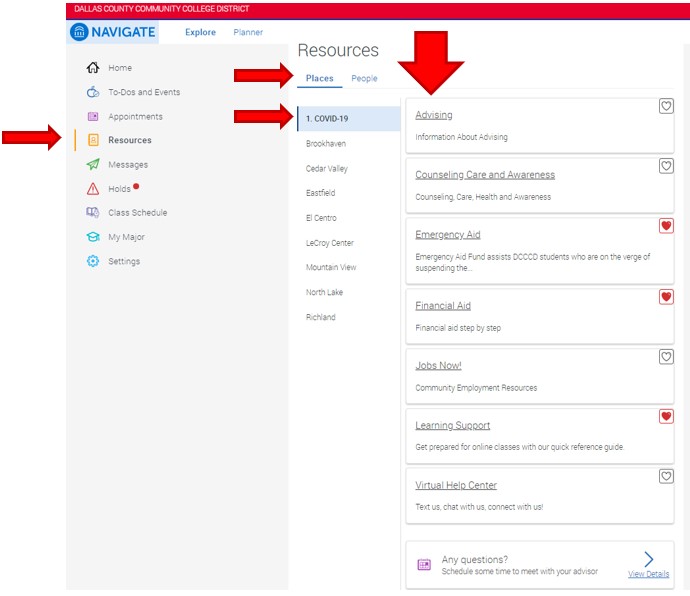Open the Jobs Now! link
The image size is (690, 596).
click(x=438, y=365)
